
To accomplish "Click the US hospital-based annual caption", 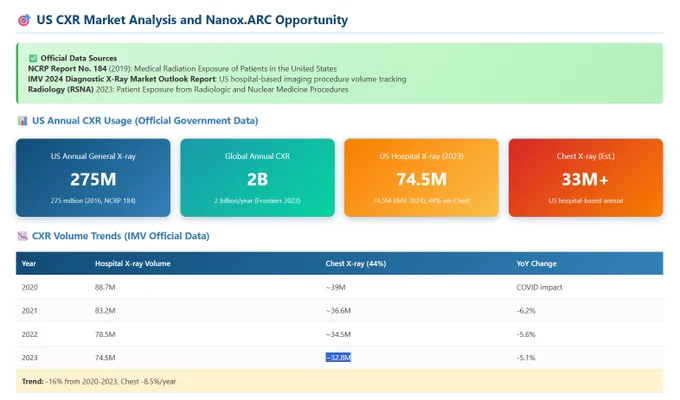I will coord(586,200).
